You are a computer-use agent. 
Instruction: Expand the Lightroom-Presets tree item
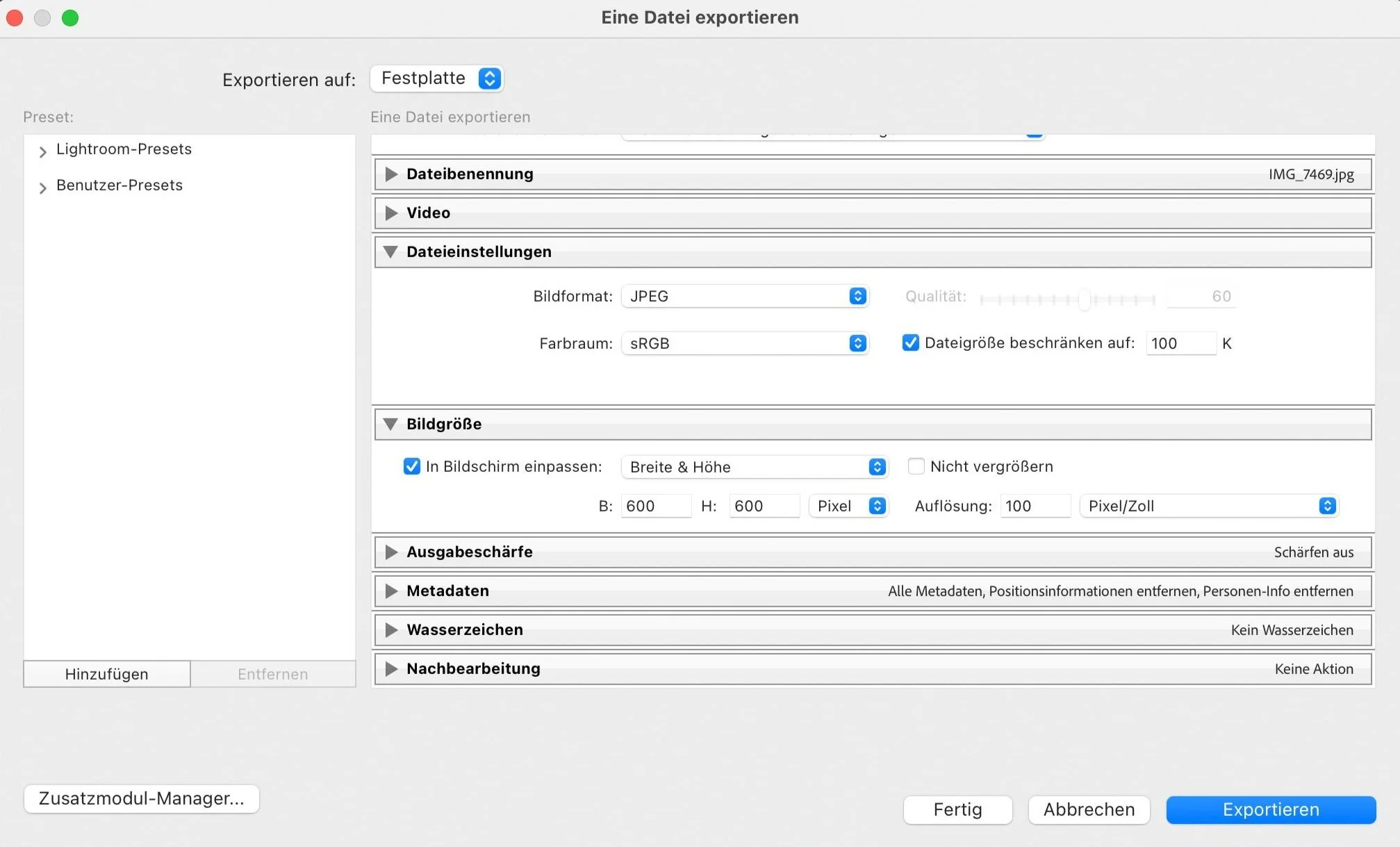pos(43,151)
